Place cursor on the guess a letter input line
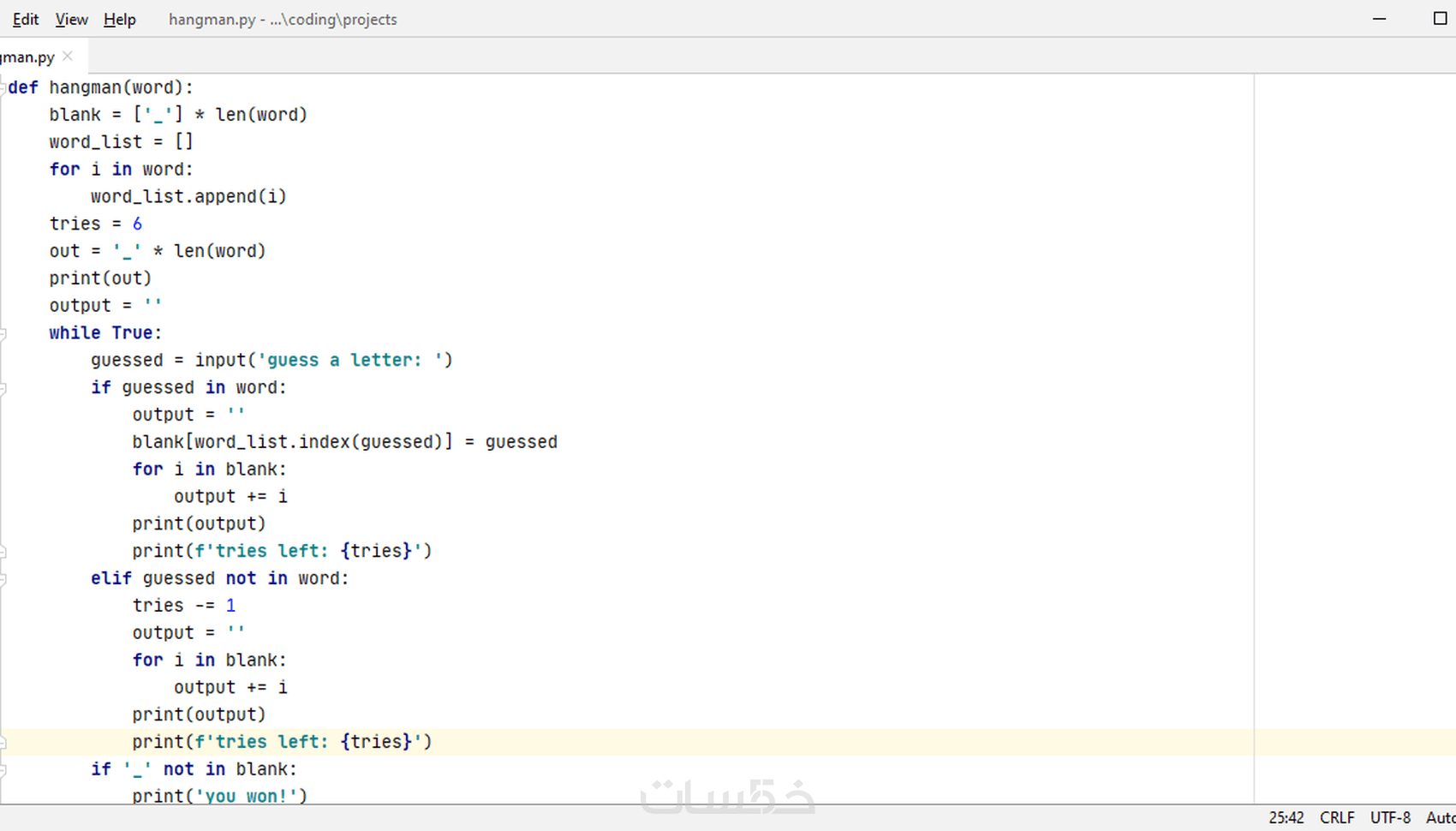This screenshot has width=1456, height=831. (272, 360)
